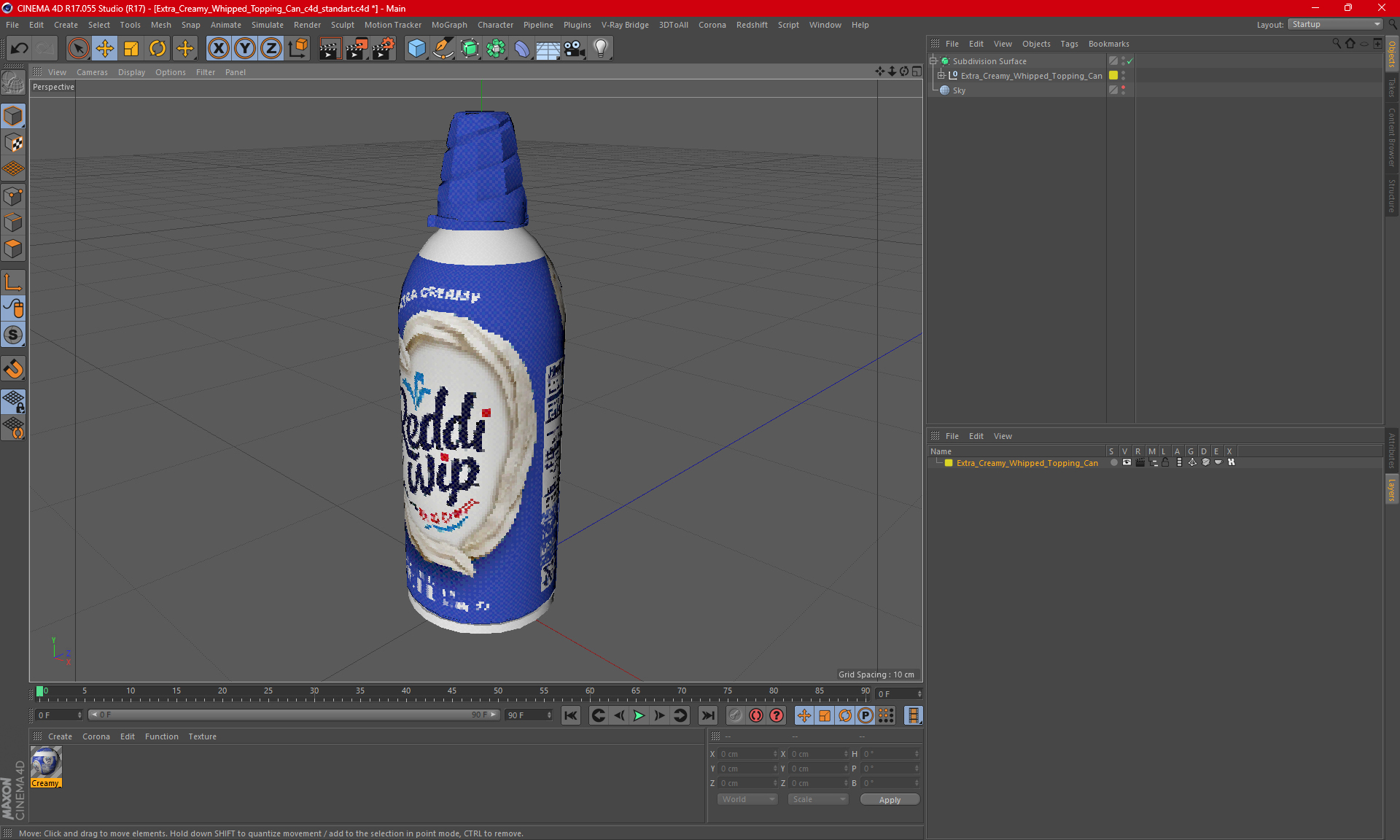Click yellow color swatch in Layers panel
Image resolution: width=1400 pixels, height=840 pixels.
(949, 462)
